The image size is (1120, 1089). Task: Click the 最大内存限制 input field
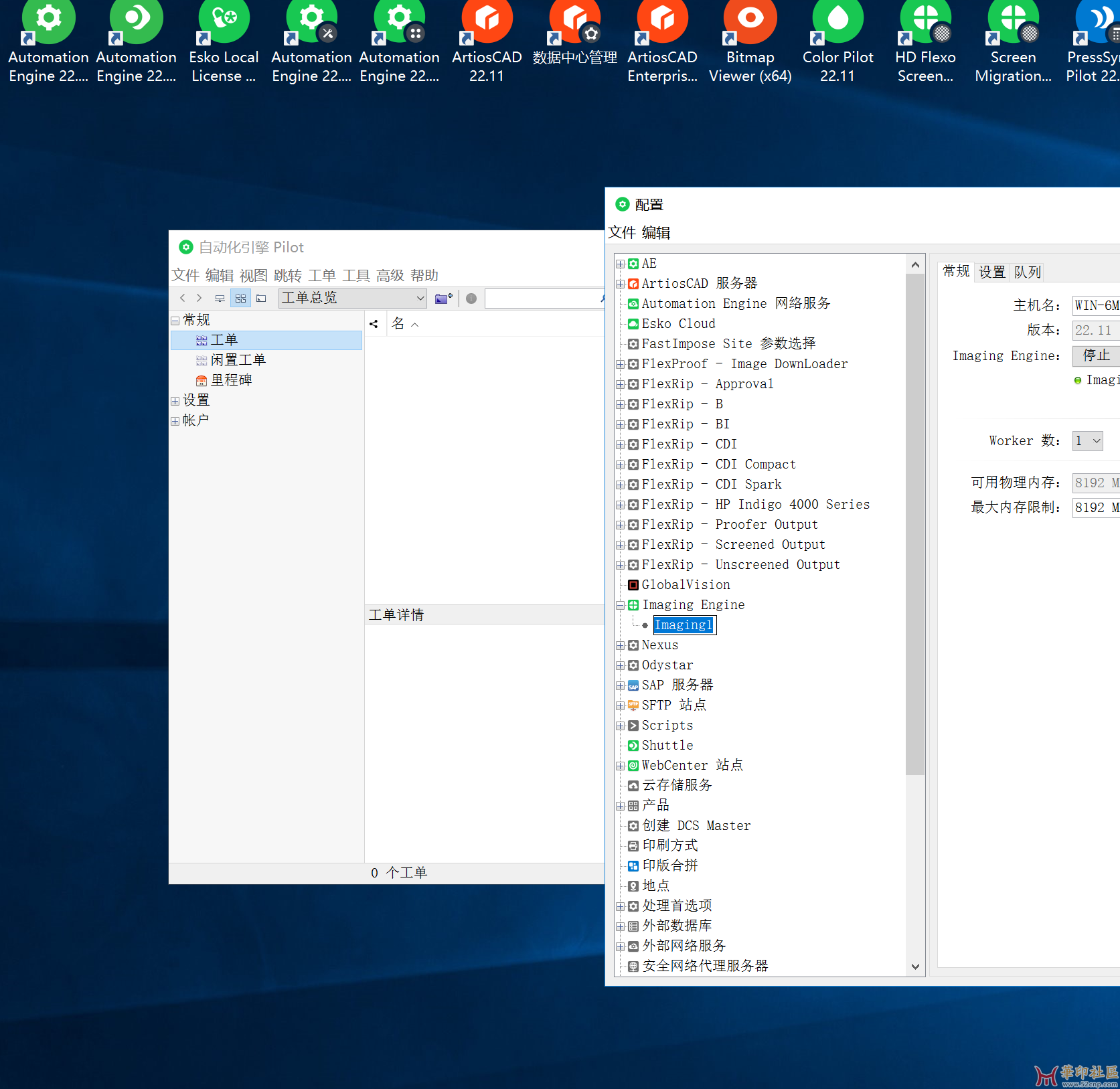[1096, 507]
